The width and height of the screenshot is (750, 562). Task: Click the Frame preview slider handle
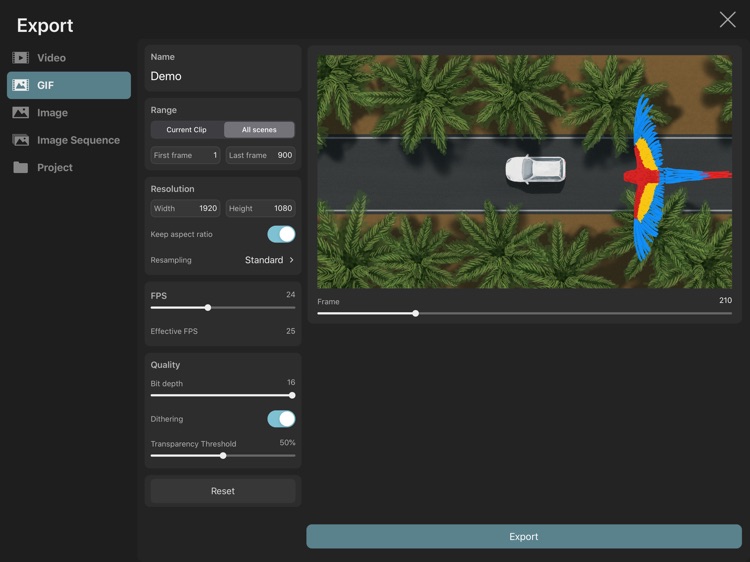click(x=416, y=313)
